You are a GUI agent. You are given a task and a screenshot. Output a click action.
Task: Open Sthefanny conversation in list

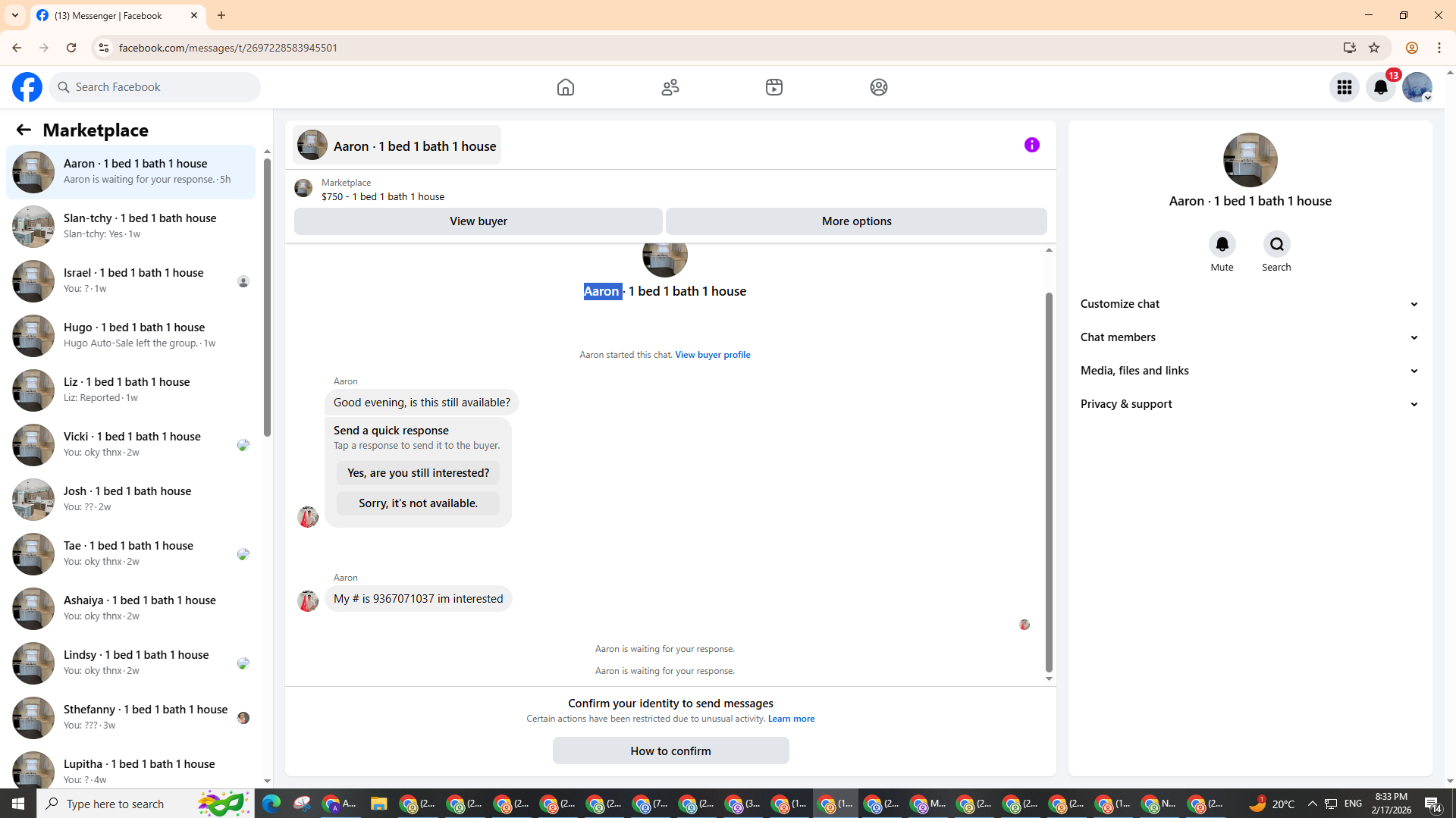pyautogui.click(x=130, y=717)
